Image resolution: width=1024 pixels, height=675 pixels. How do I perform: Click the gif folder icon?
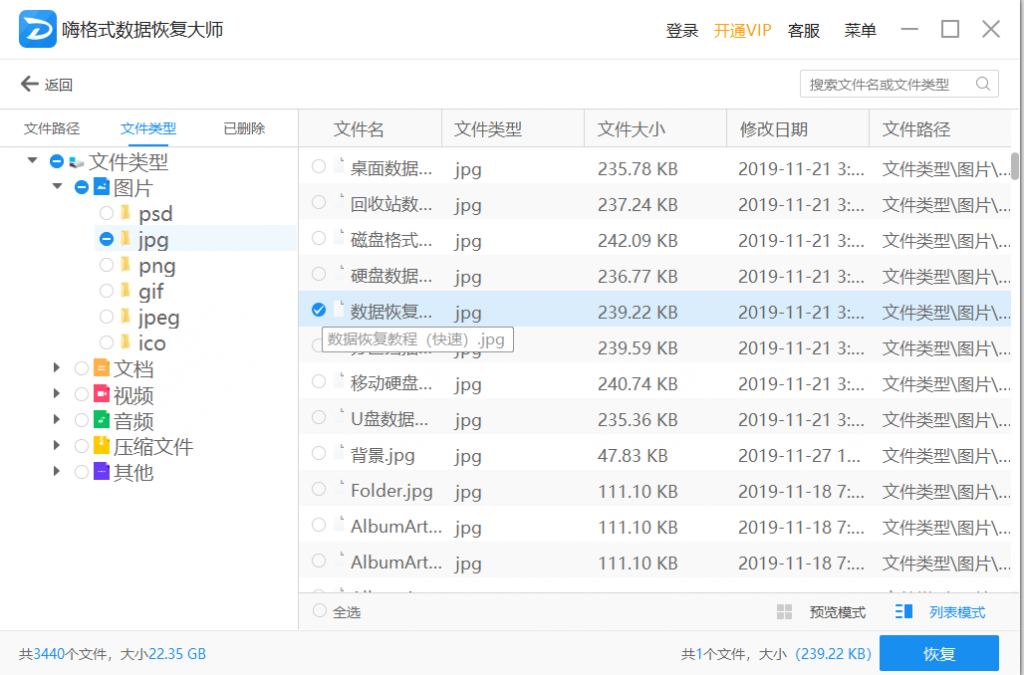tap(125, 290)
